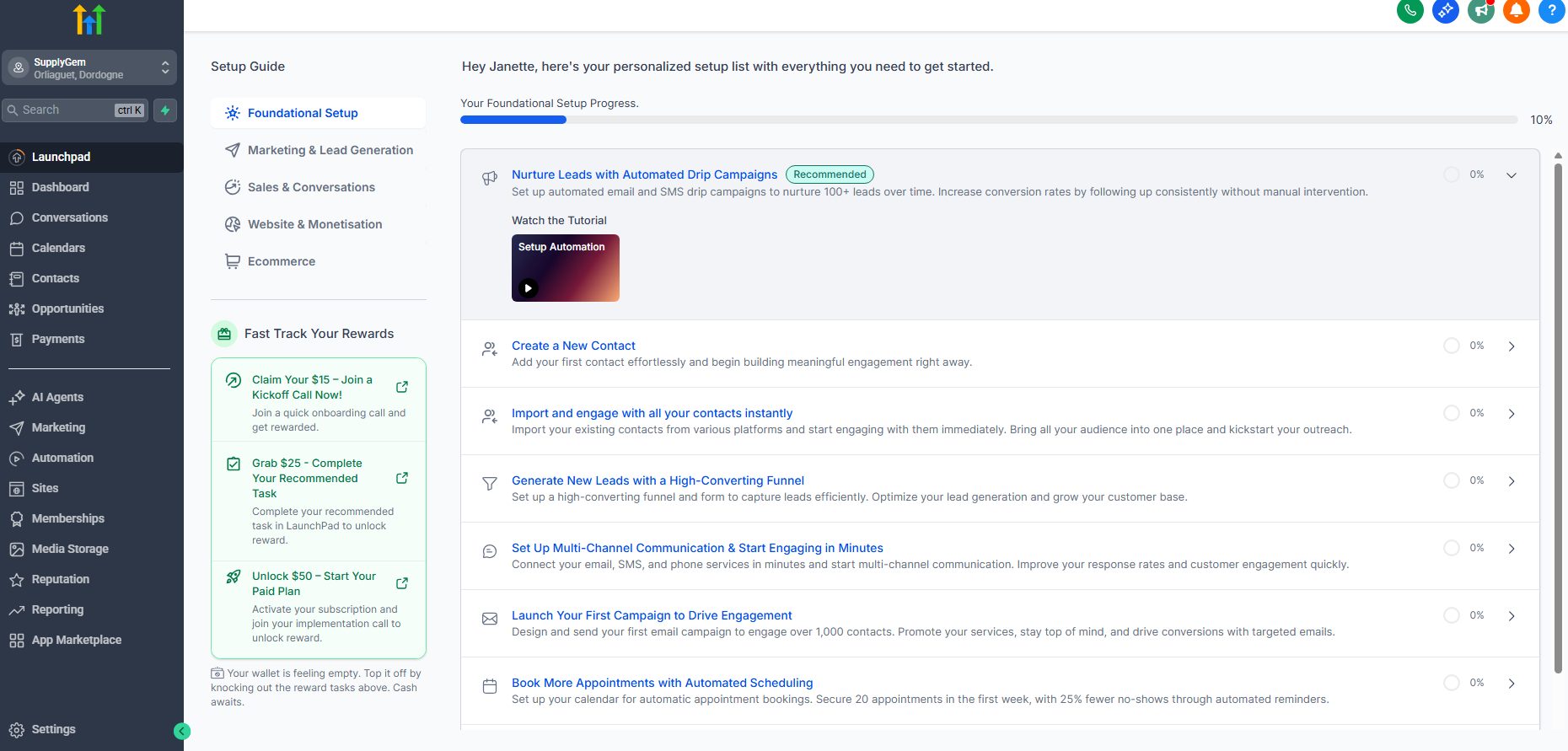Select the Foundational Setup tab
The height and width of the screenshot is (751, 1568).
coord(318,113)
